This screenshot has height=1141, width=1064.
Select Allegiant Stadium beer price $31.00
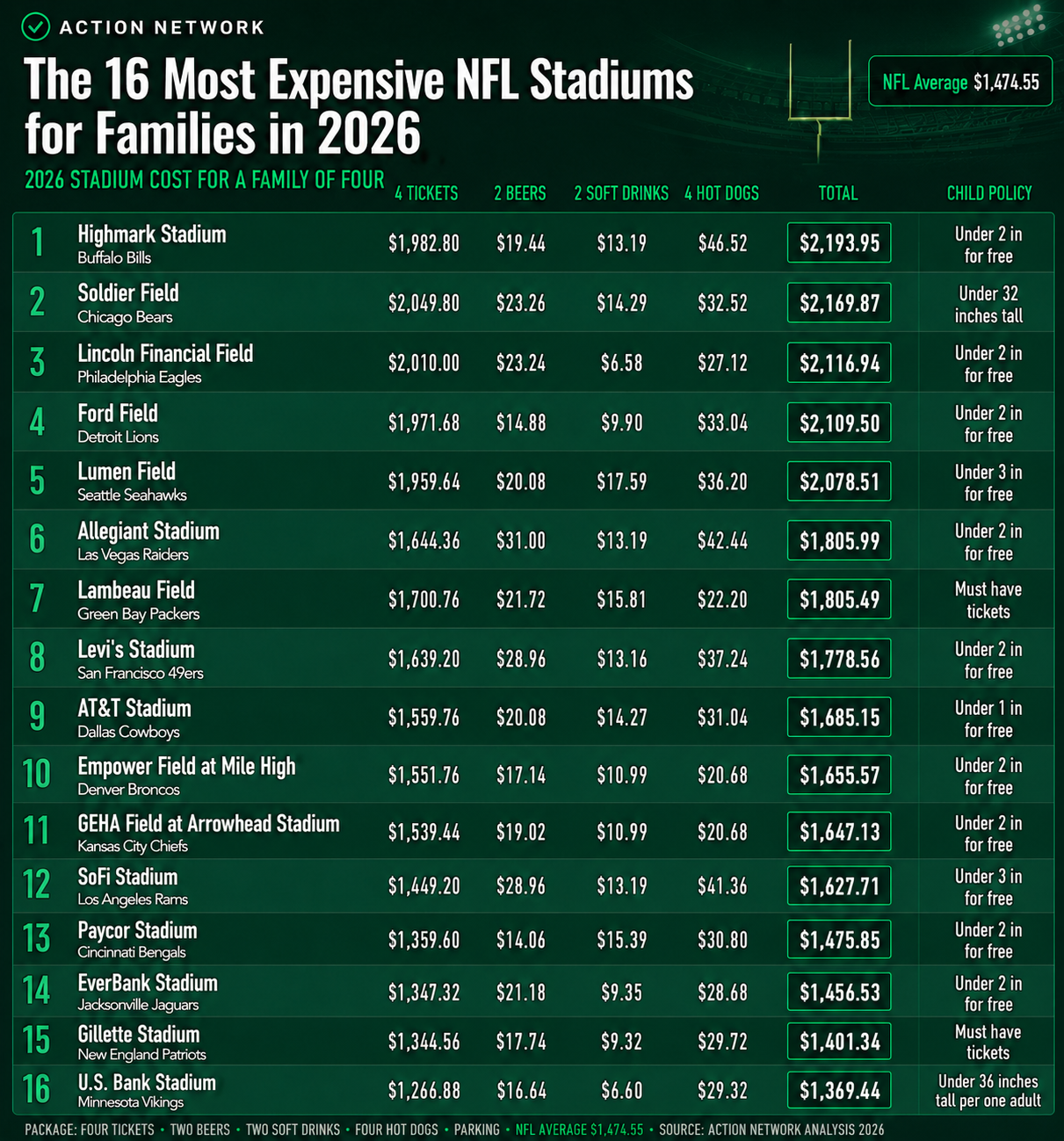[521, 541]
